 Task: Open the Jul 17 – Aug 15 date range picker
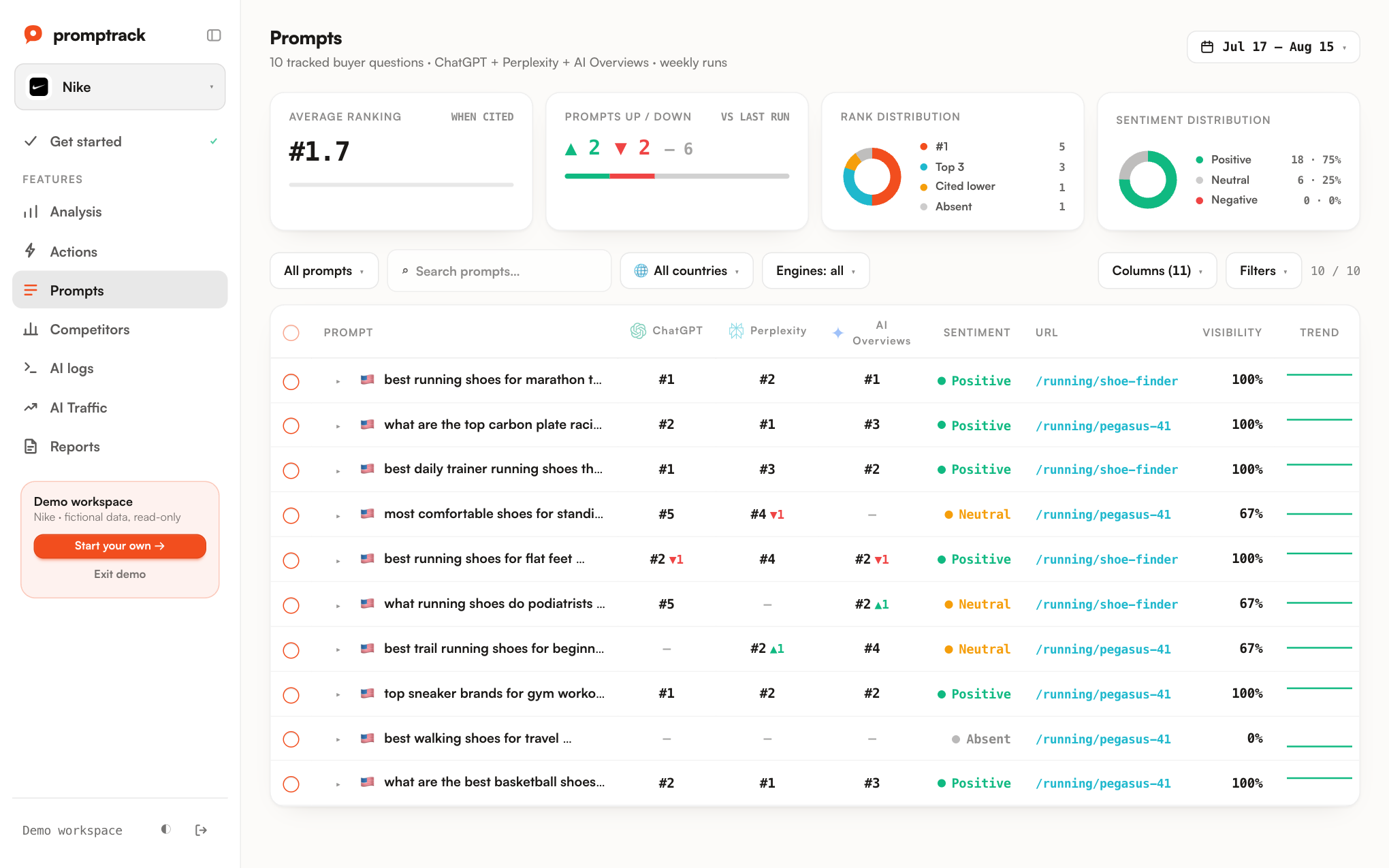pos(1273,47)
